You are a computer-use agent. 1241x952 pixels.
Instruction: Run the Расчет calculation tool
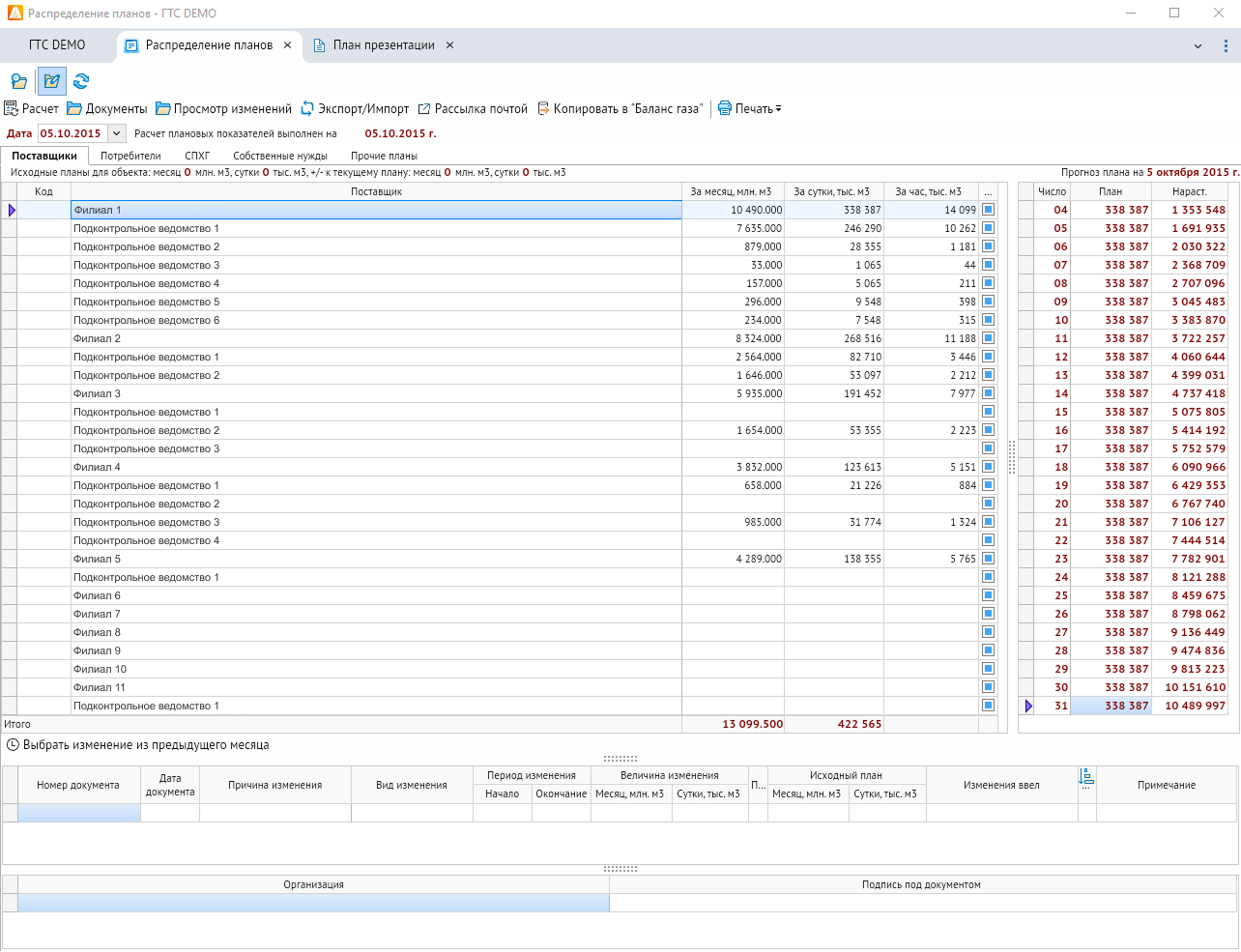coord(32,108)
